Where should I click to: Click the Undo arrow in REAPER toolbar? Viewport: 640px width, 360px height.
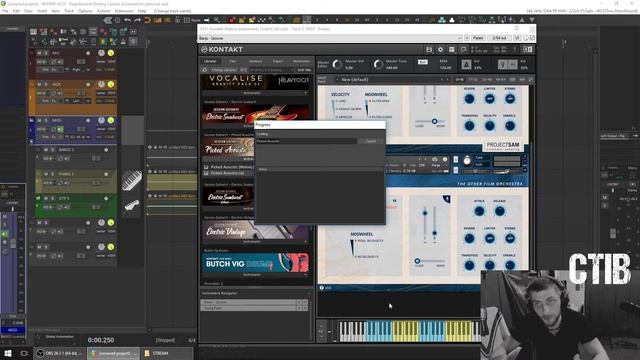[x=128, y=20]
